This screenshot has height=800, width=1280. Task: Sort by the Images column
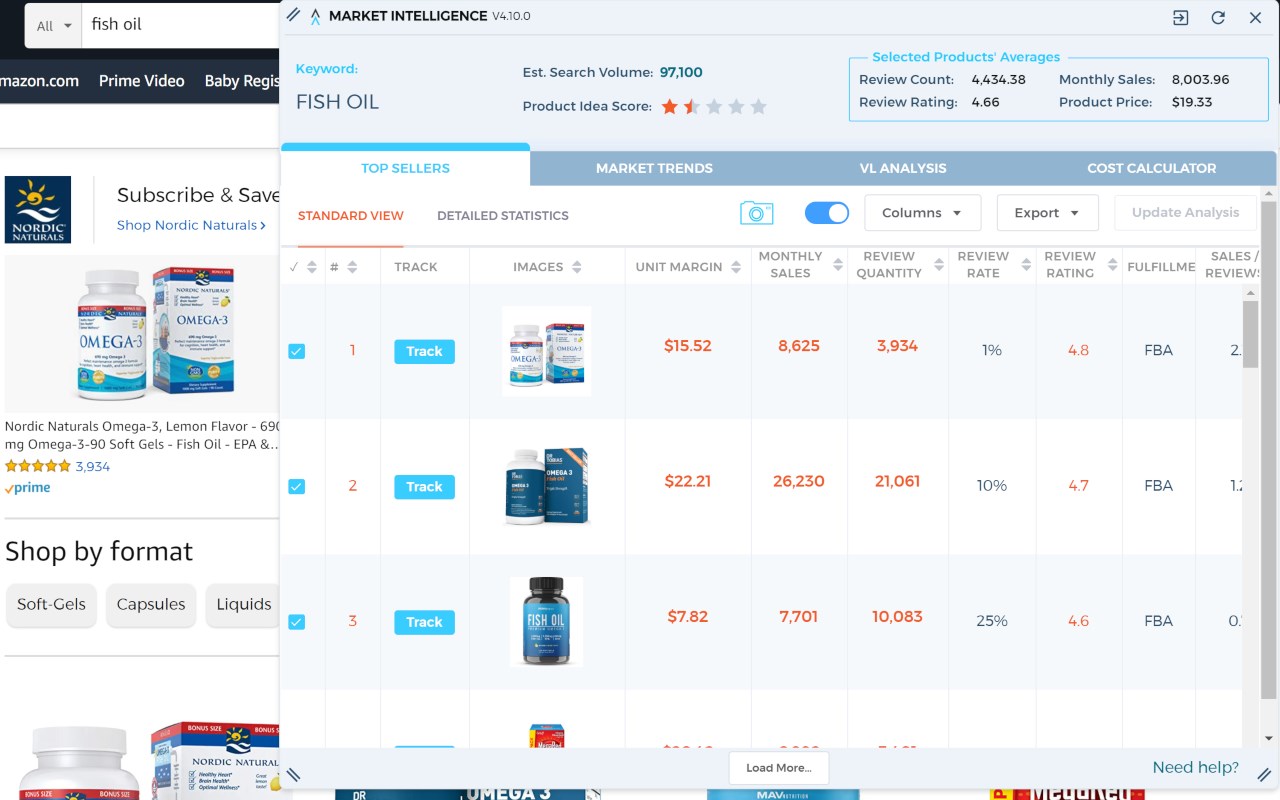click(577, 267)
